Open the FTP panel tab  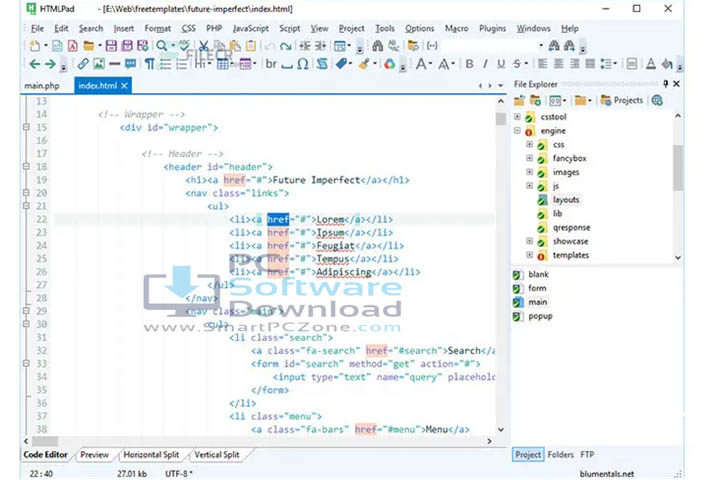[587, 455]
